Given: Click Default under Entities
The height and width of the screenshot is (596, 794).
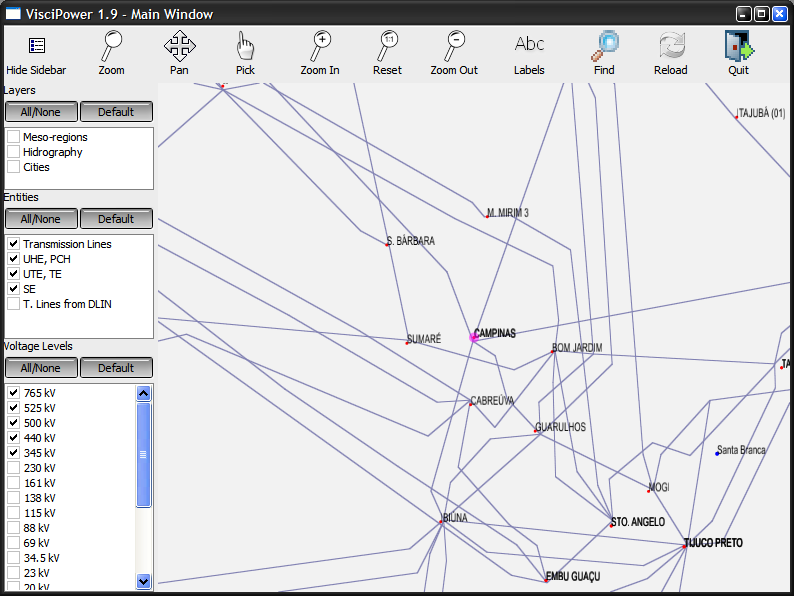Looking at the screenshot, I should (116, 219).
